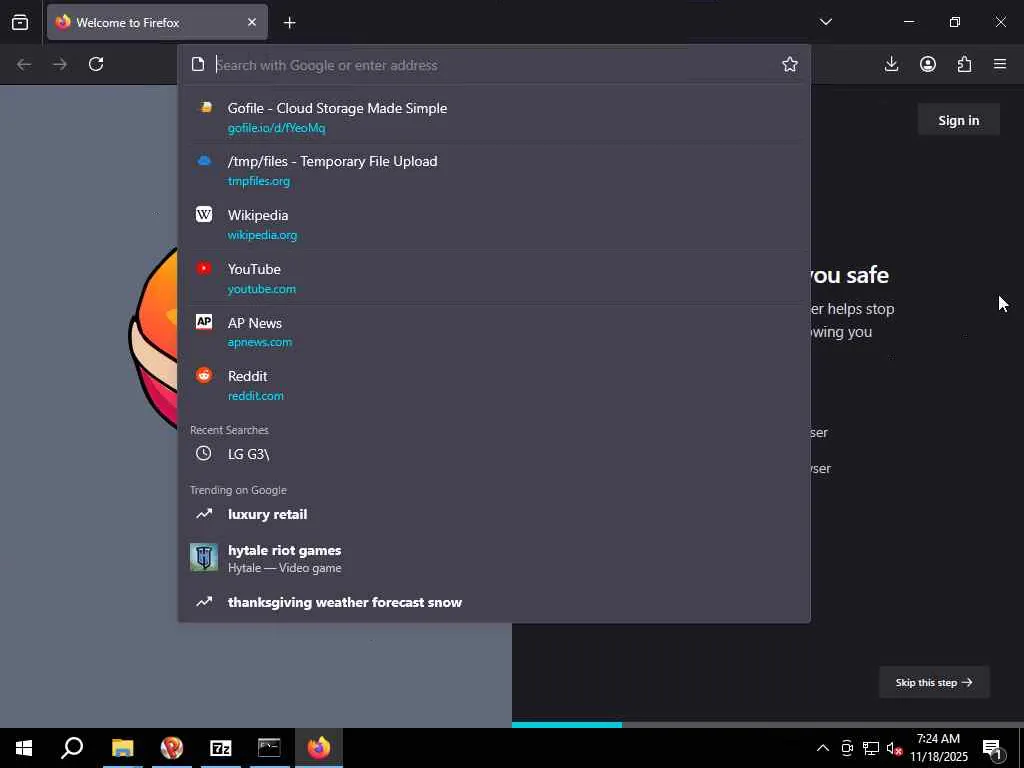Click trending arrow icon beside luxury retail
This screenshot has height=768, width=1024.
click(x=204, y=514)
